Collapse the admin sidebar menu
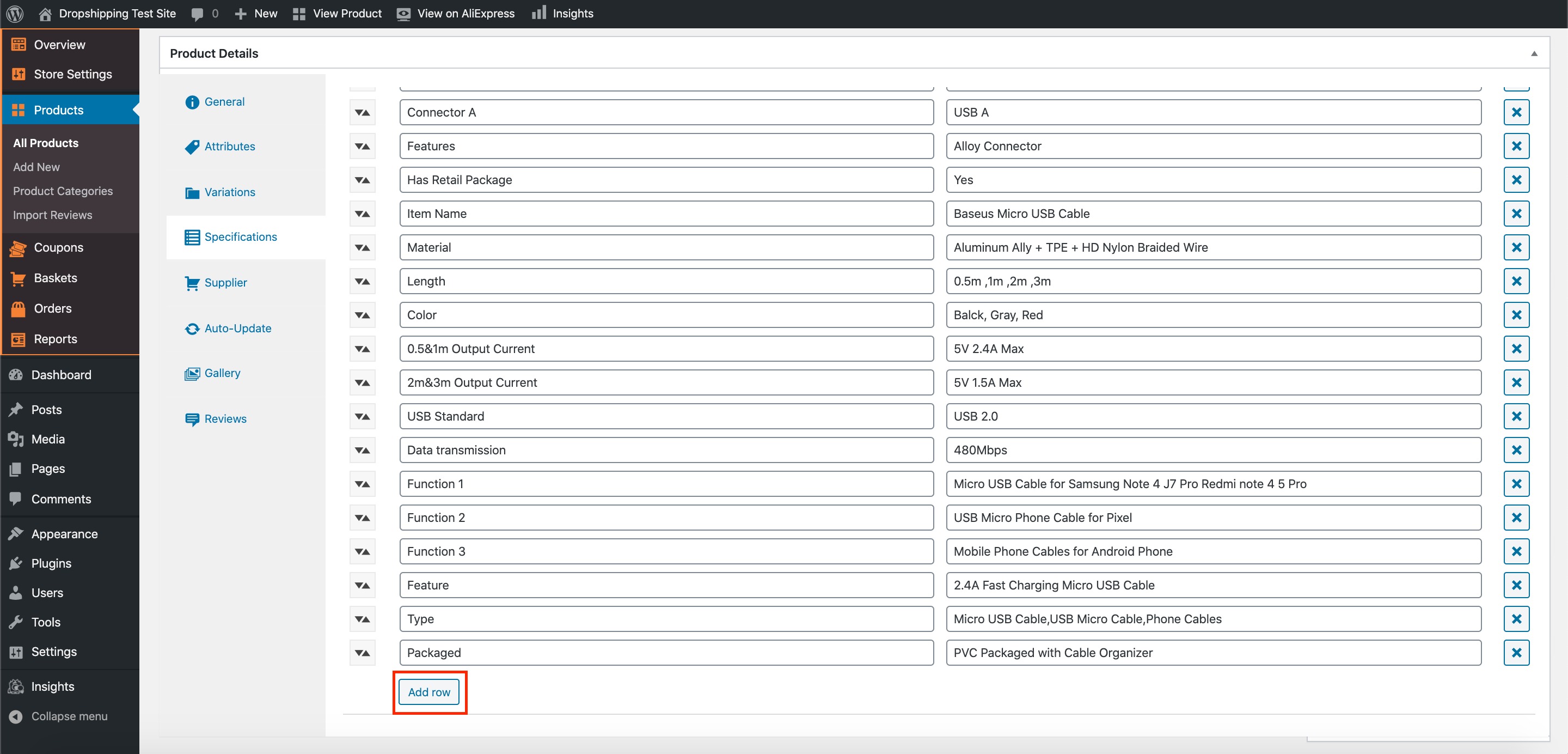 (69, 716)
